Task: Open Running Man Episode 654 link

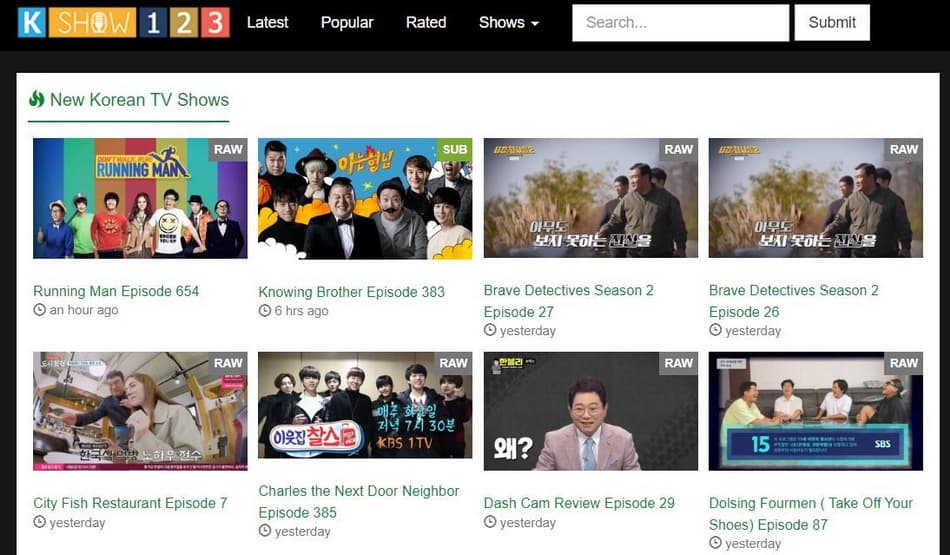Action: 116,291
